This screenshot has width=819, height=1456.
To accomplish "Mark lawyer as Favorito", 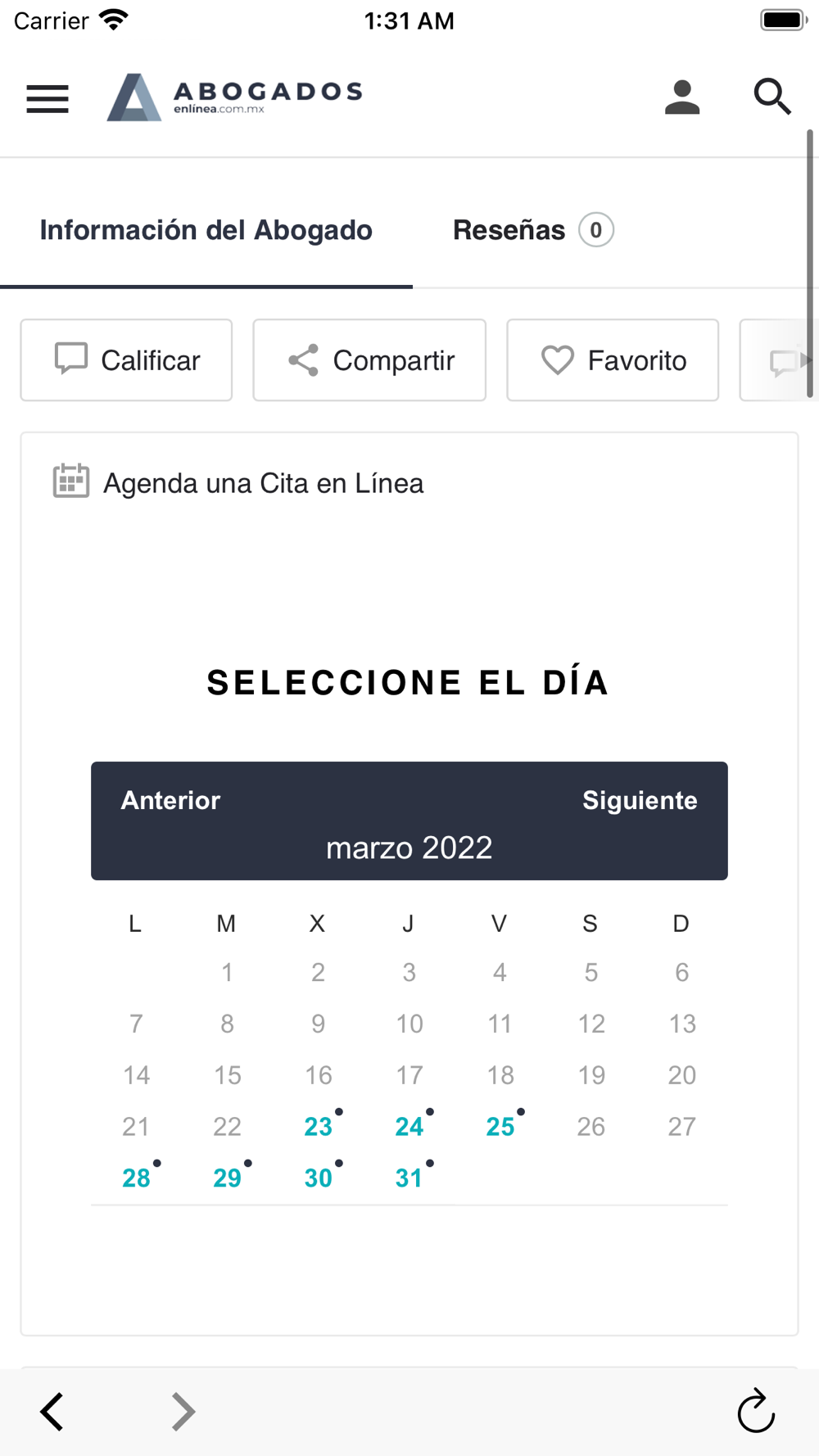I will [613, 360].
